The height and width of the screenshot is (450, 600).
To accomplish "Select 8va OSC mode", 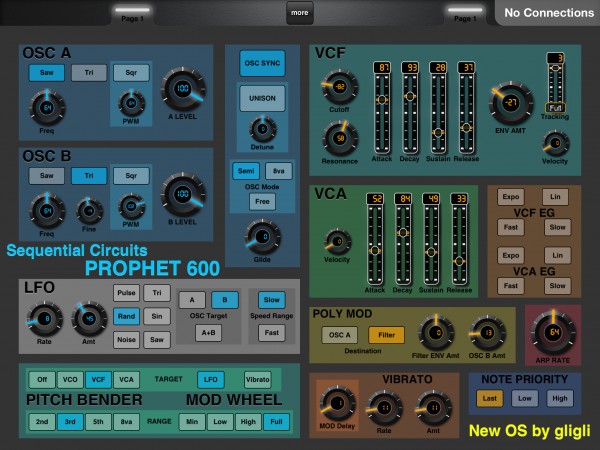I will coord(279,171).
